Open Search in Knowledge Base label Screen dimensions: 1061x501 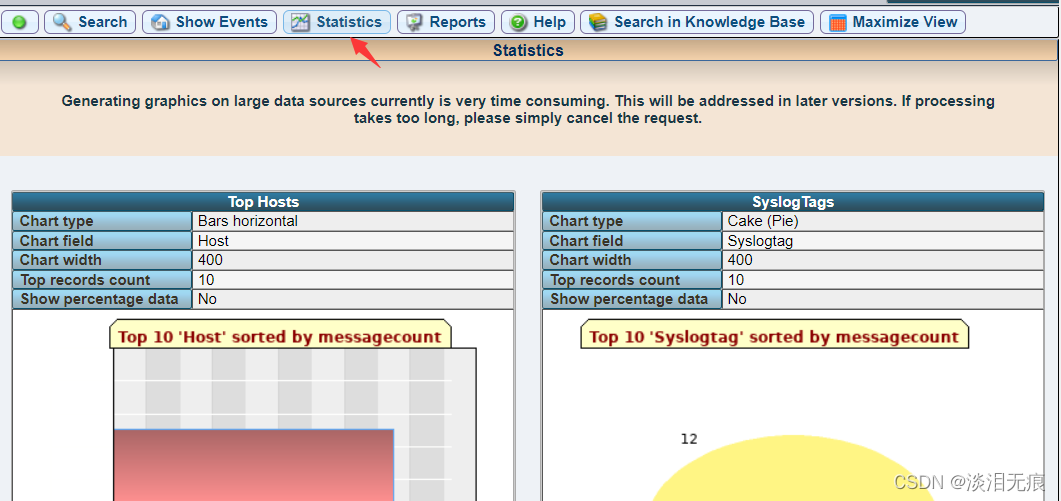tap(709, 22)
